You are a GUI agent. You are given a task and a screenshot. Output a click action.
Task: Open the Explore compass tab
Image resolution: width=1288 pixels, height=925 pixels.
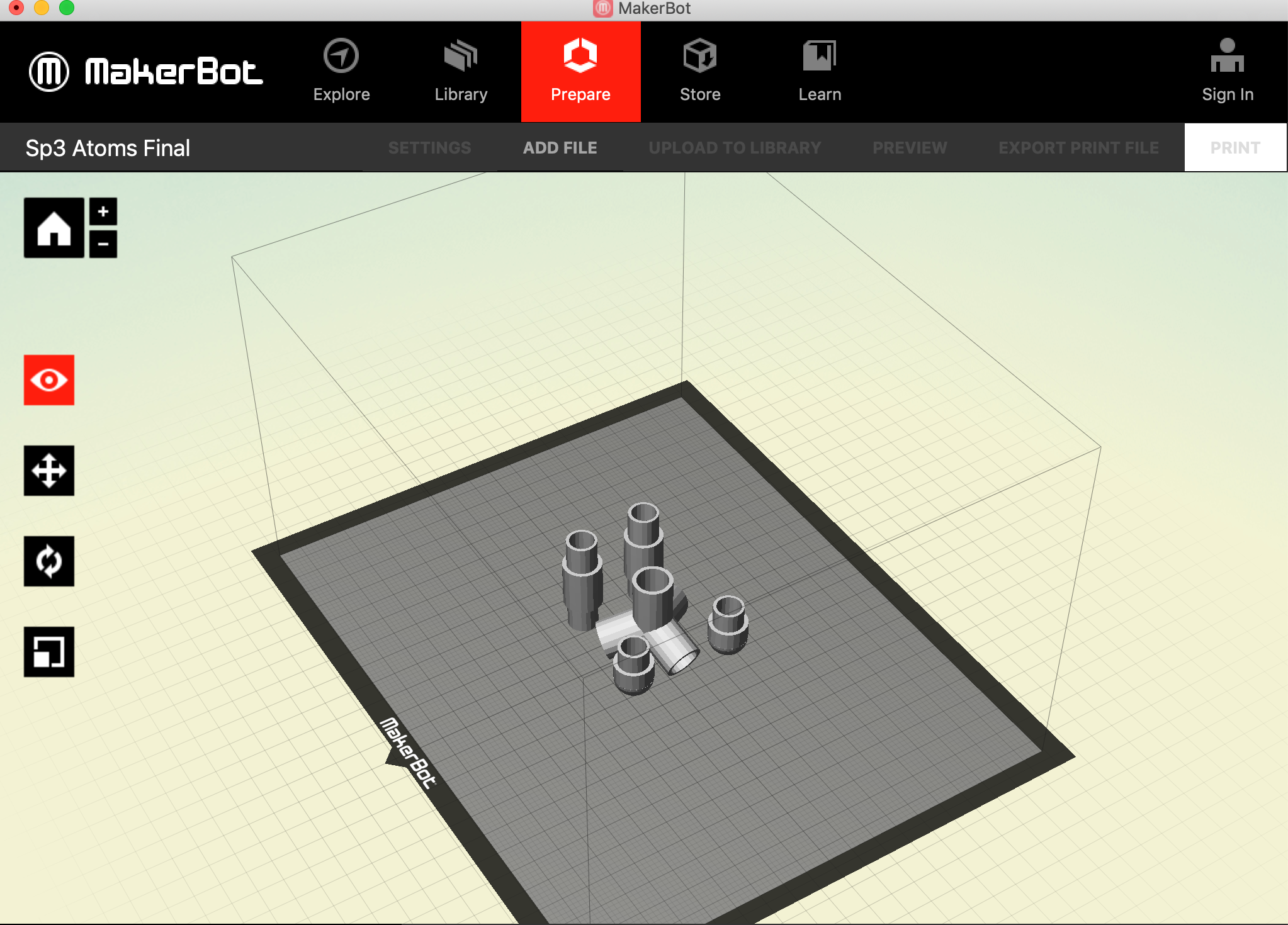tap(341, 71)
